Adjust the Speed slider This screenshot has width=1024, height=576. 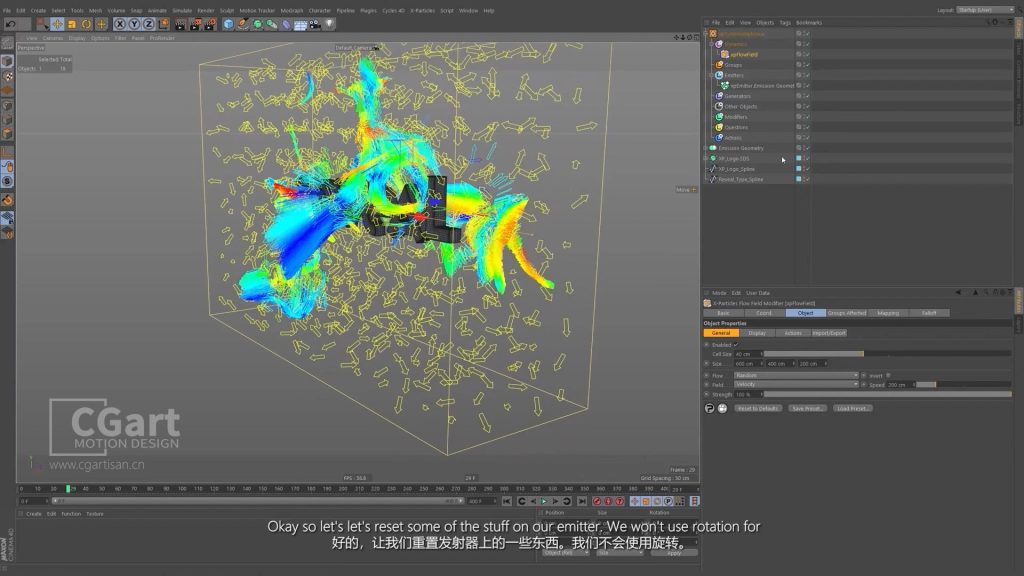point(964,385)
